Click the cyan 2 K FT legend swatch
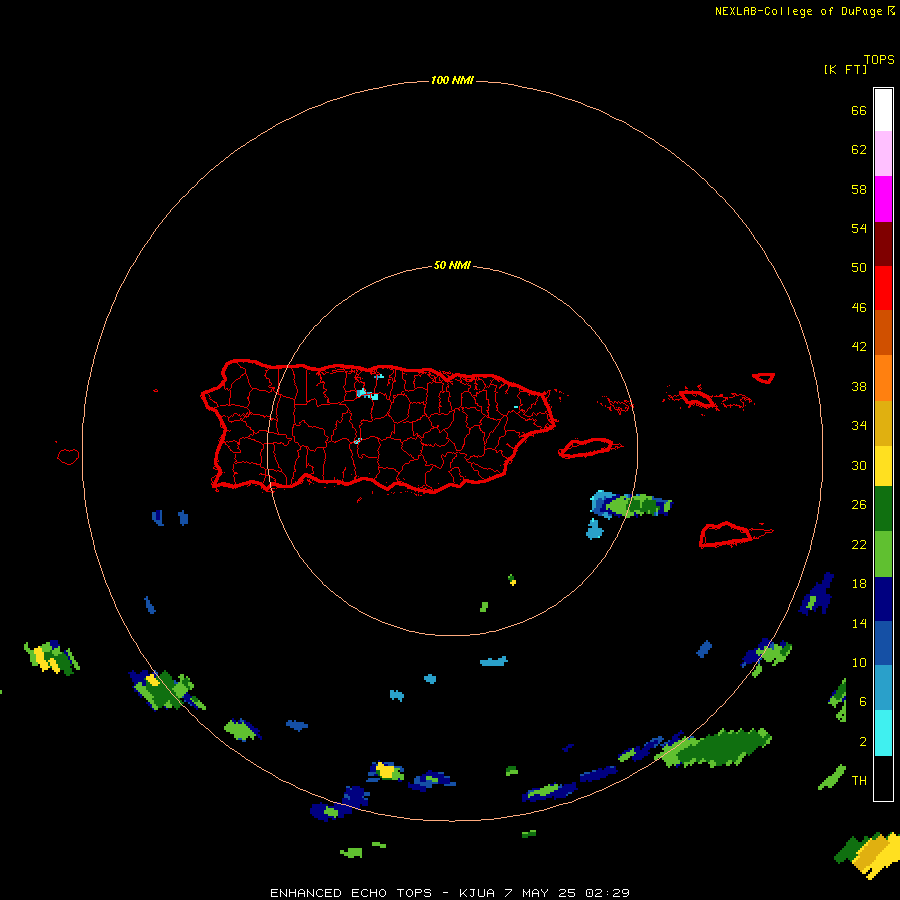This screenshot has width=900, height=900. tap(883, 733)
